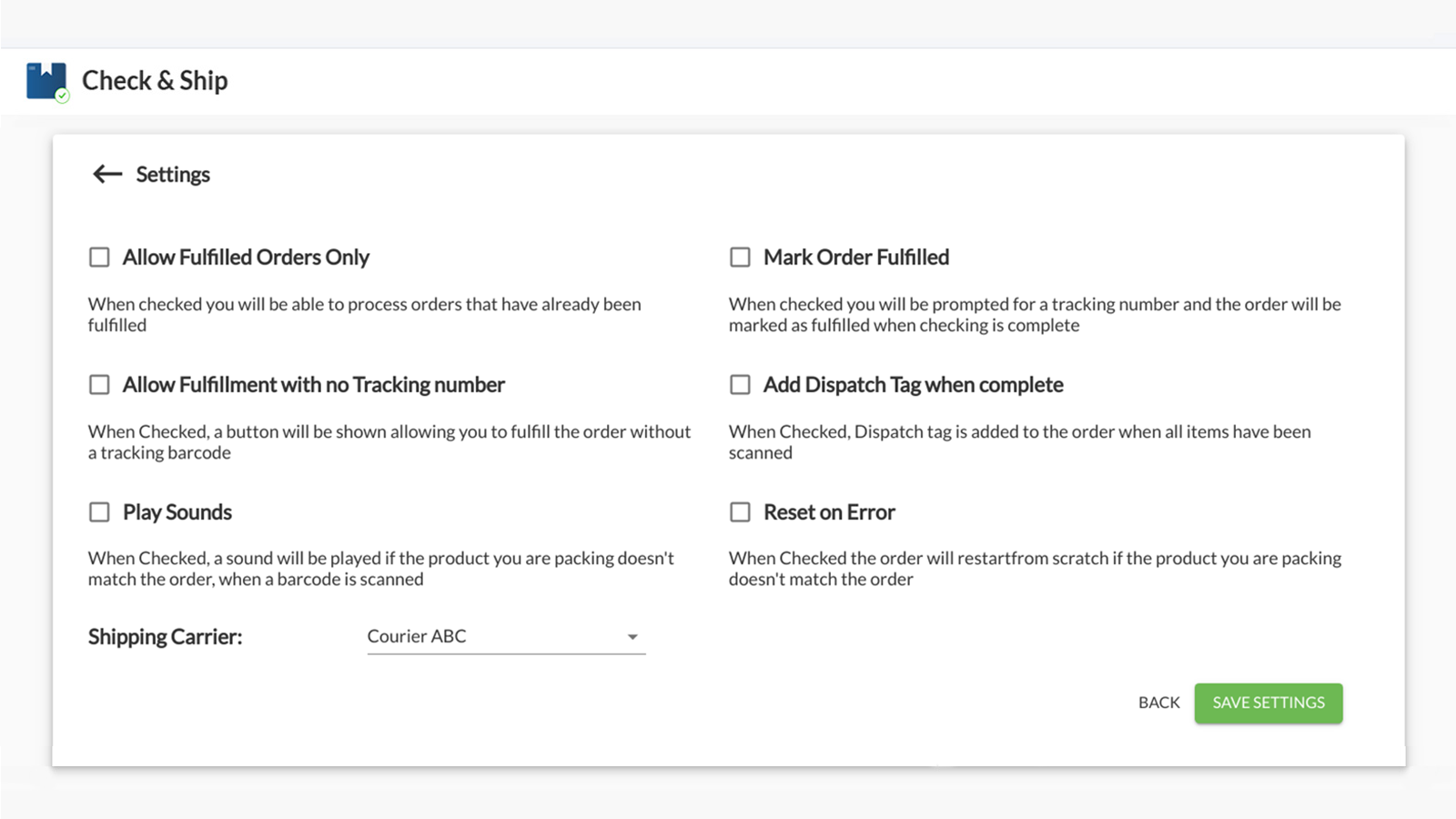Viewport: 1456px width, 819px height.
Task: Click the Mark Order Fulfilled label text
Action: pyautogui.click(x=855, y=258)
